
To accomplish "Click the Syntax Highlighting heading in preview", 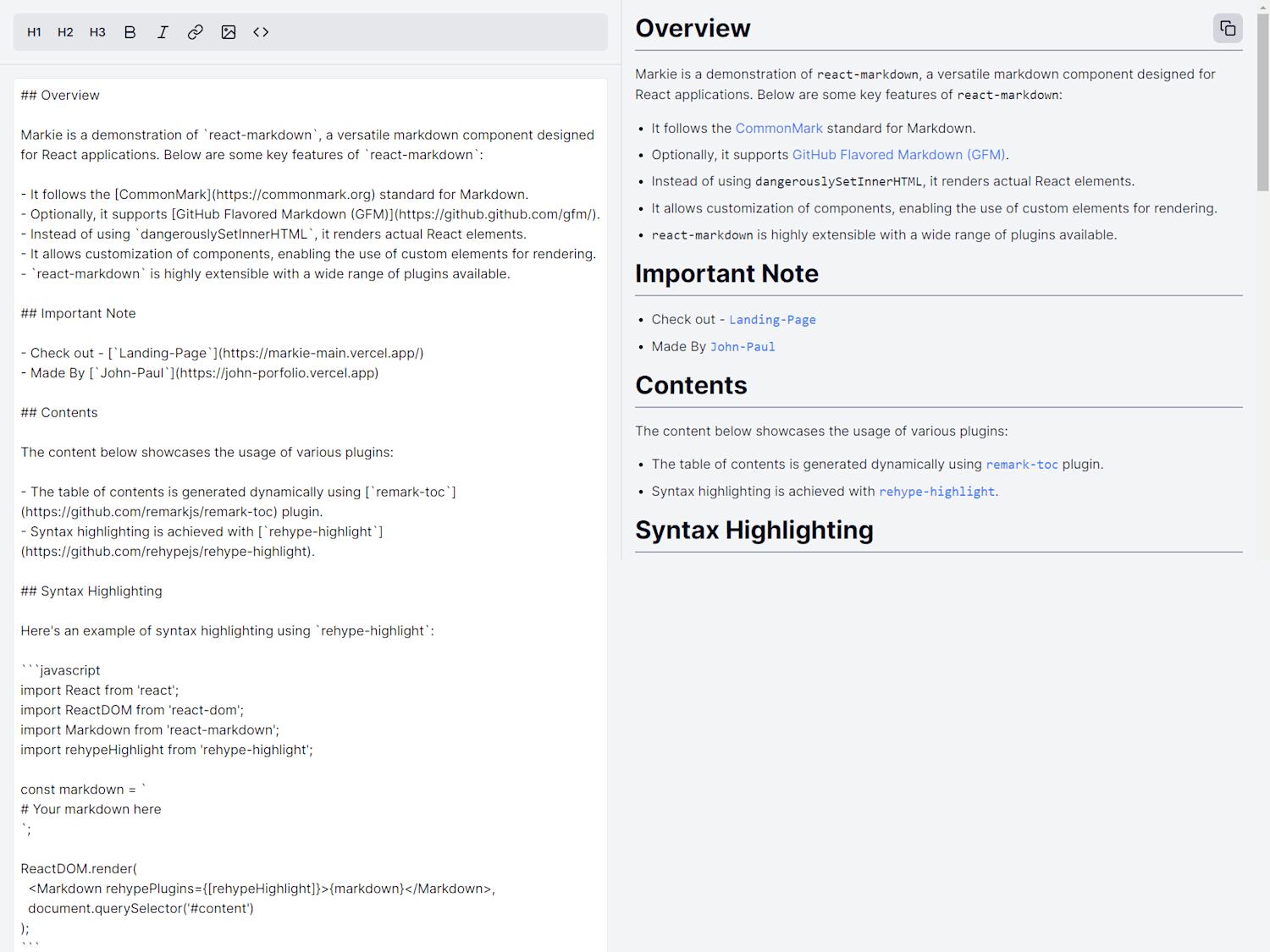I will [x=754, y=531].
